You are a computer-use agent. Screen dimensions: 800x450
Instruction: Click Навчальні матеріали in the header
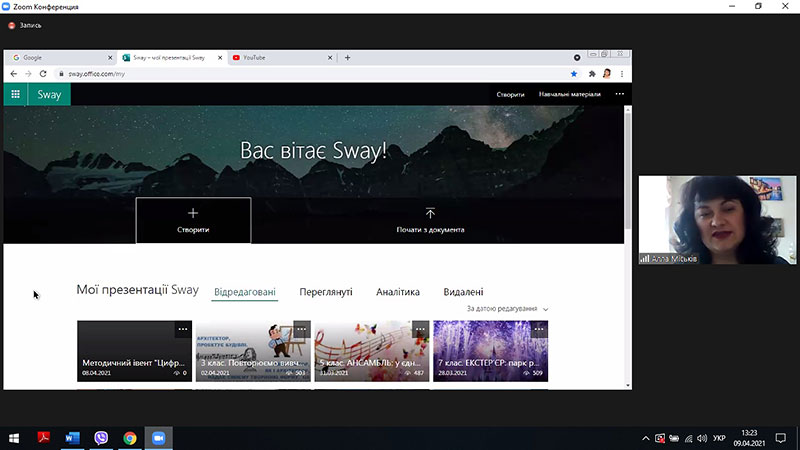pos(569,94)
